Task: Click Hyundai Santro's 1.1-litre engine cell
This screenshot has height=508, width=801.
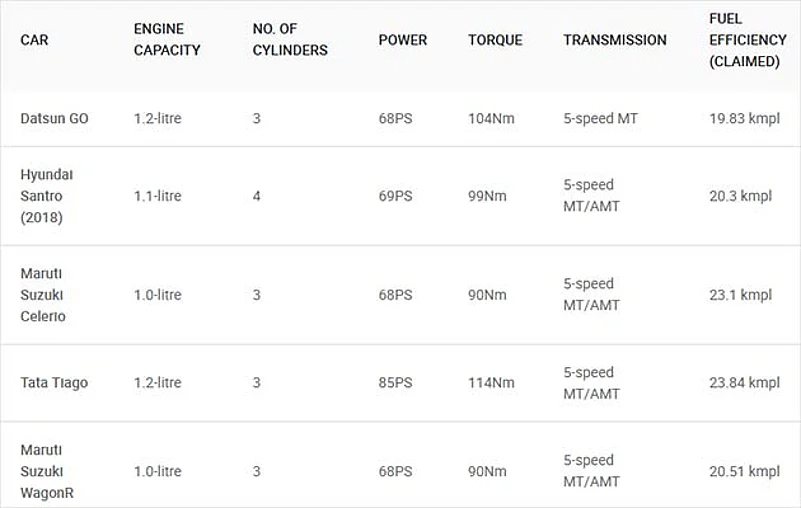Action: [158, 195]
